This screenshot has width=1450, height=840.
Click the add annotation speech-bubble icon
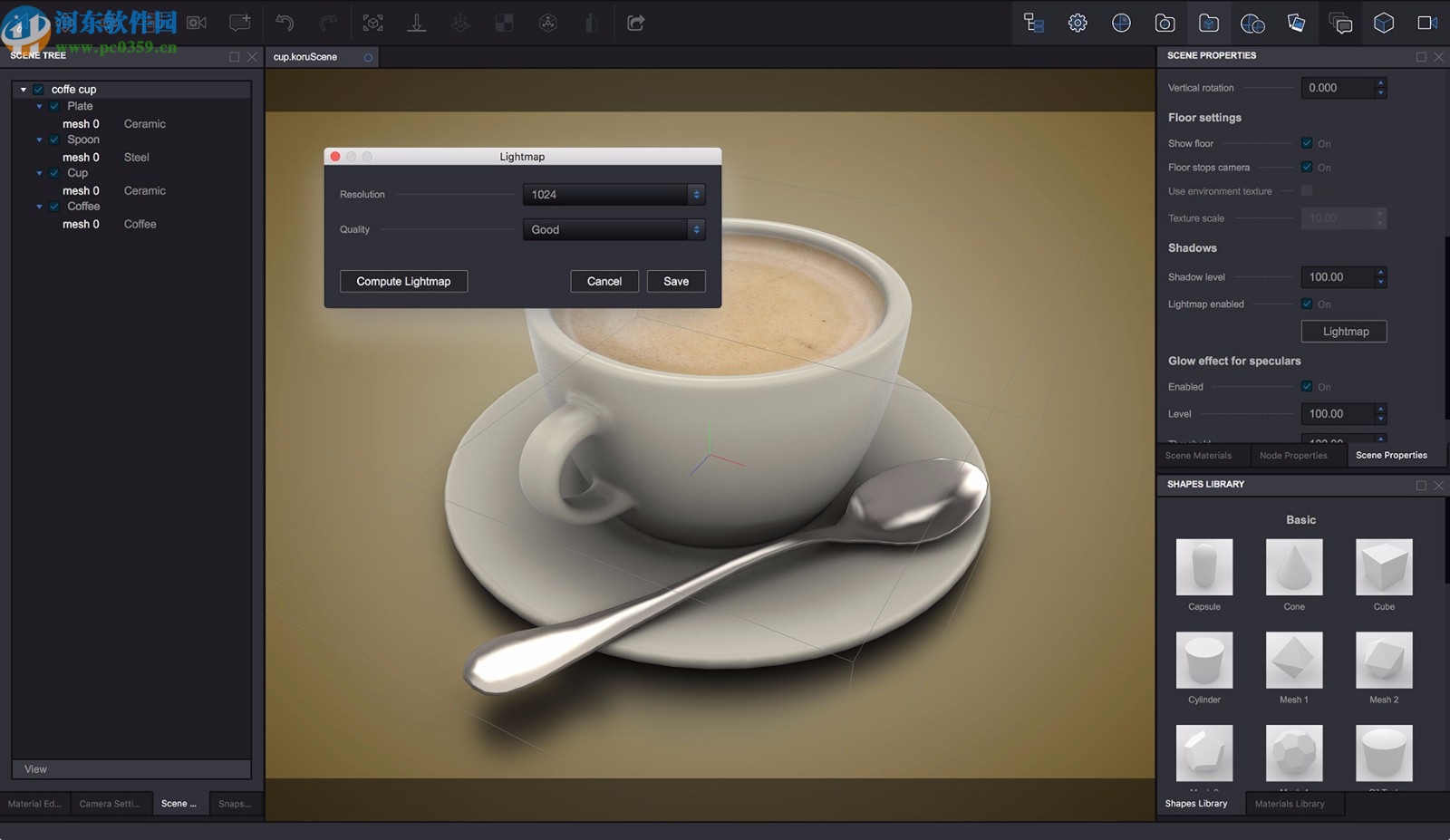tap(239, 24)
